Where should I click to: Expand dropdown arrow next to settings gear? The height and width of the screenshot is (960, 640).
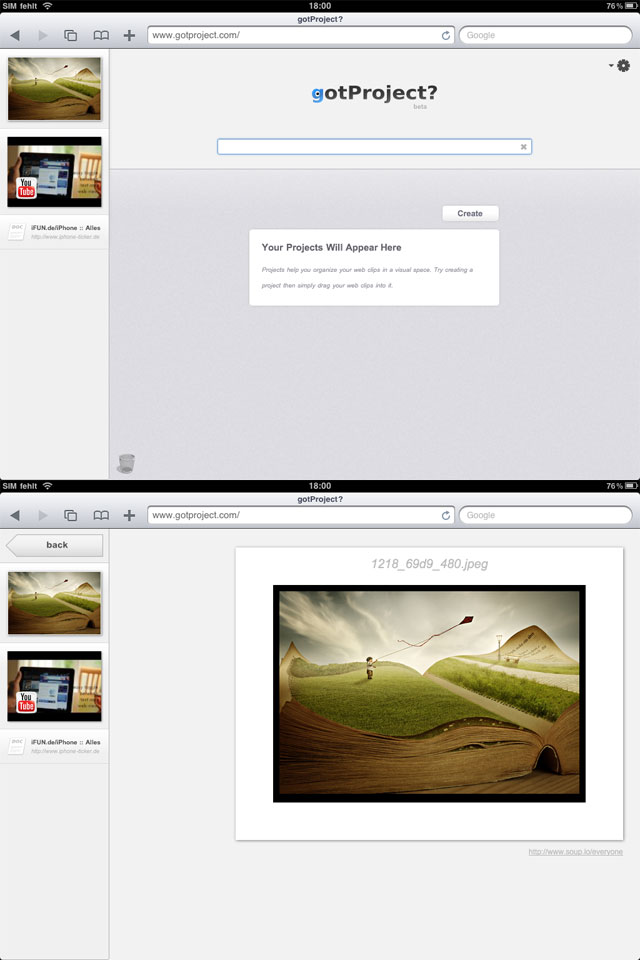click(x=611, y=66)
